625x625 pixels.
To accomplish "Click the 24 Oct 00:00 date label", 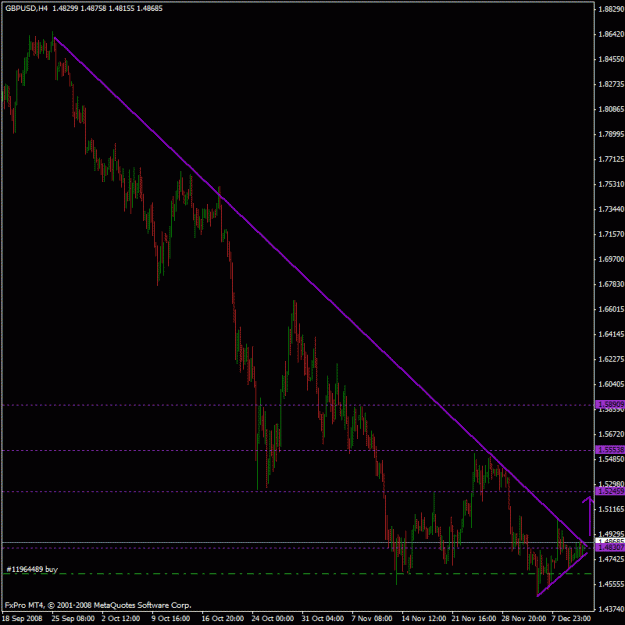I will [273, 619].
